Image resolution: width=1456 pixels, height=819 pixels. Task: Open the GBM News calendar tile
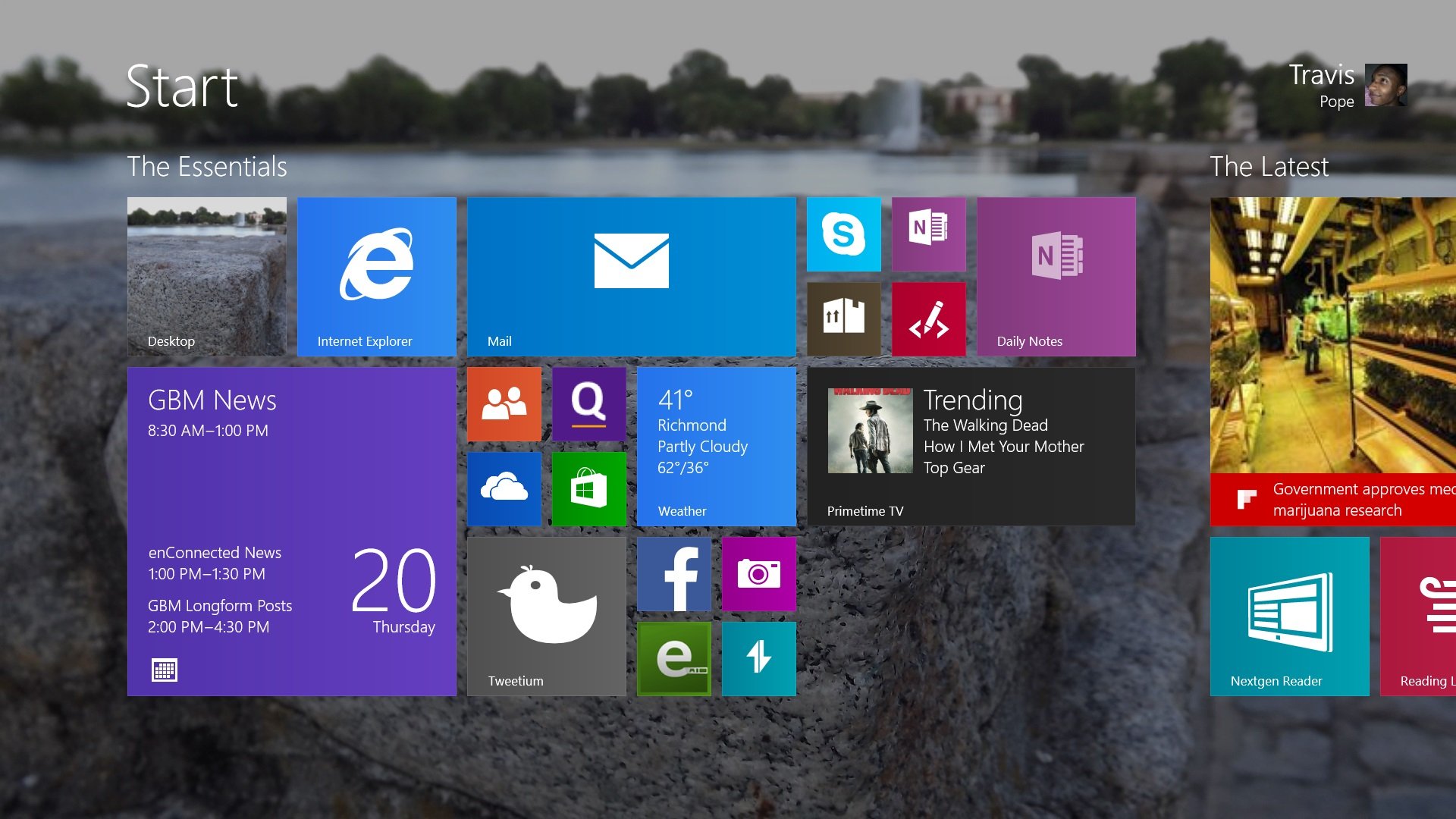click(292, 532)
